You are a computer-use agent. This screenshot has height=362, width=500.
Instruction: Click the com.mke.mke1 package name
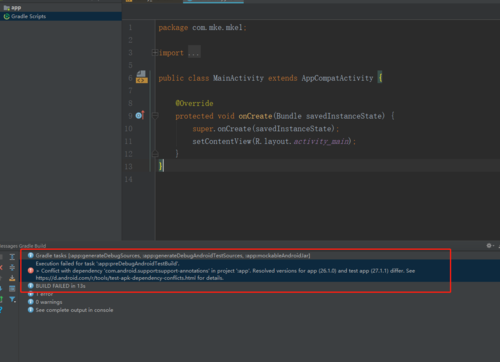pyautogui.click(x=217, y=27)
